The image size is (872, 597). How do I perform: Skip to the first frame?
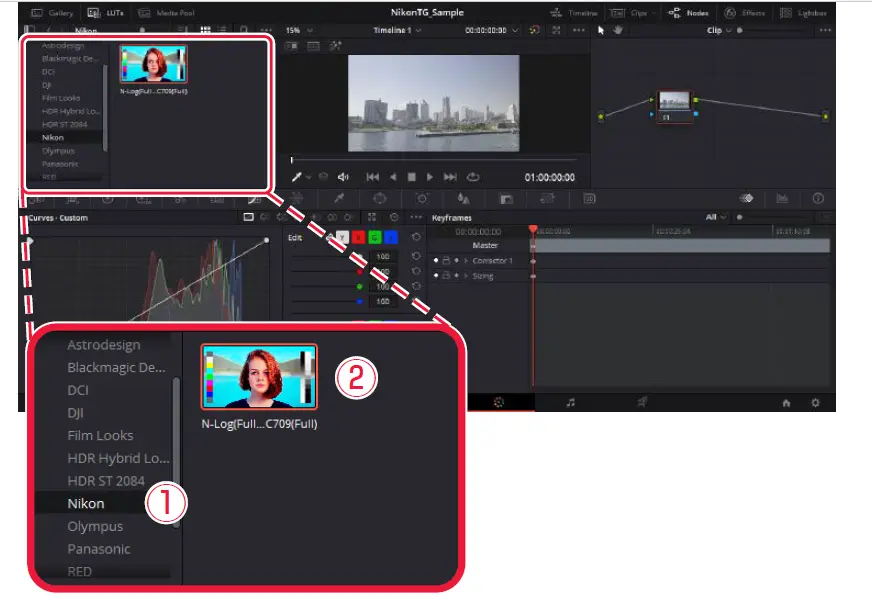(373, 177)
